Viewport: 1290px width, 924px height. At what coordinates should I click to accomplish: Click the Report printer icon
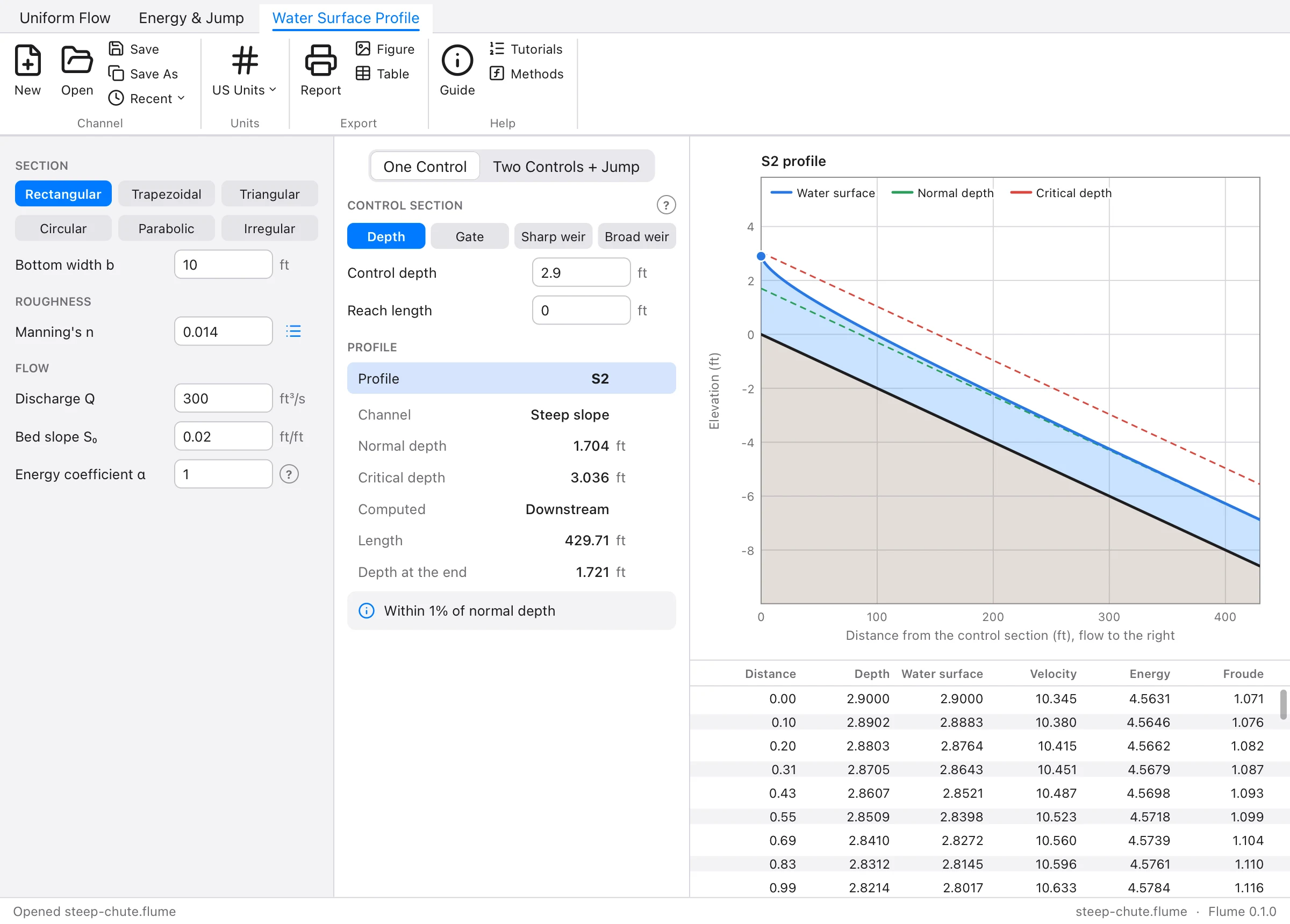coord(320,60)
